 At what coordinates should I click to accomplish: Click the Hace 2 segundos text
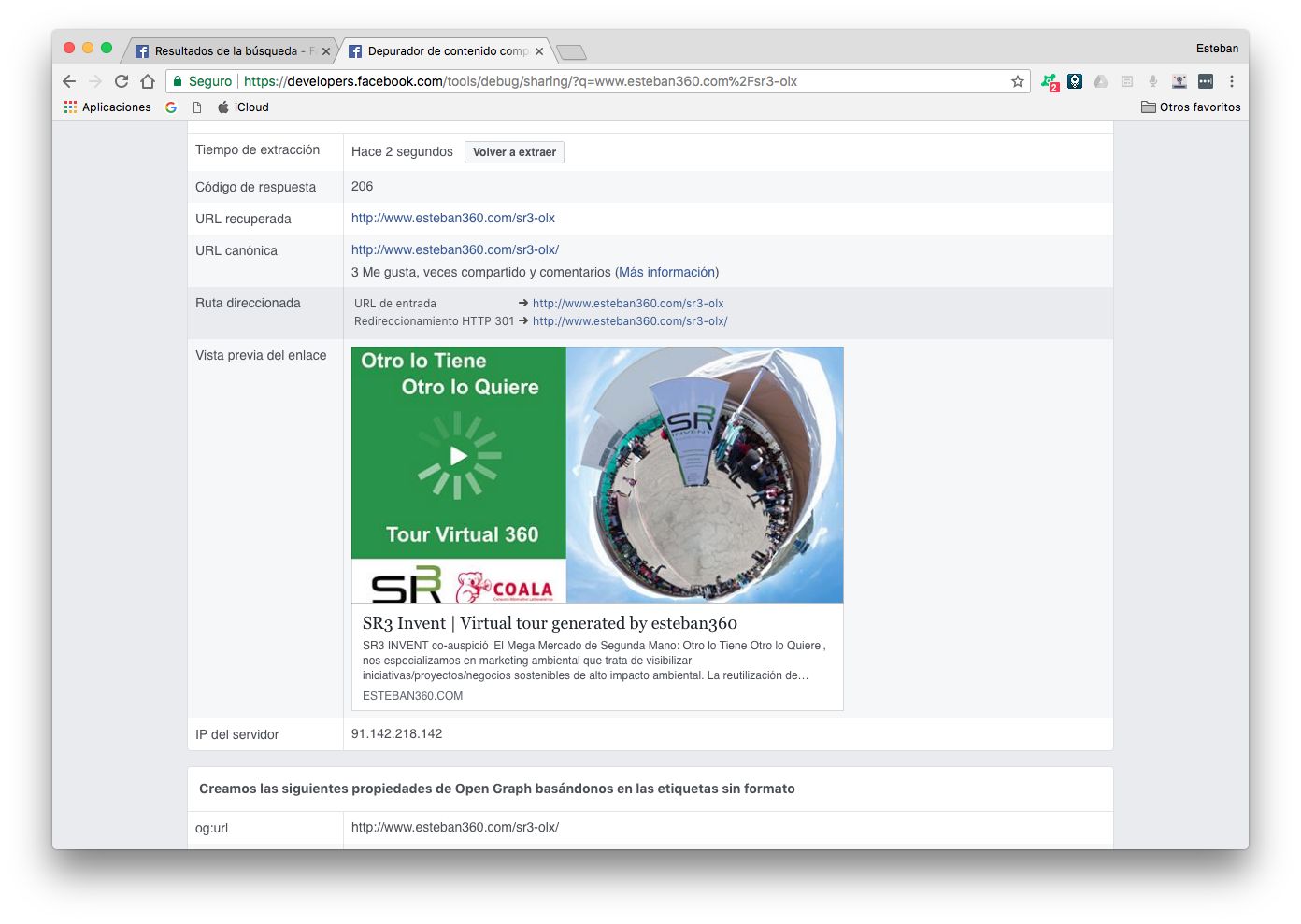click(402, 151)
